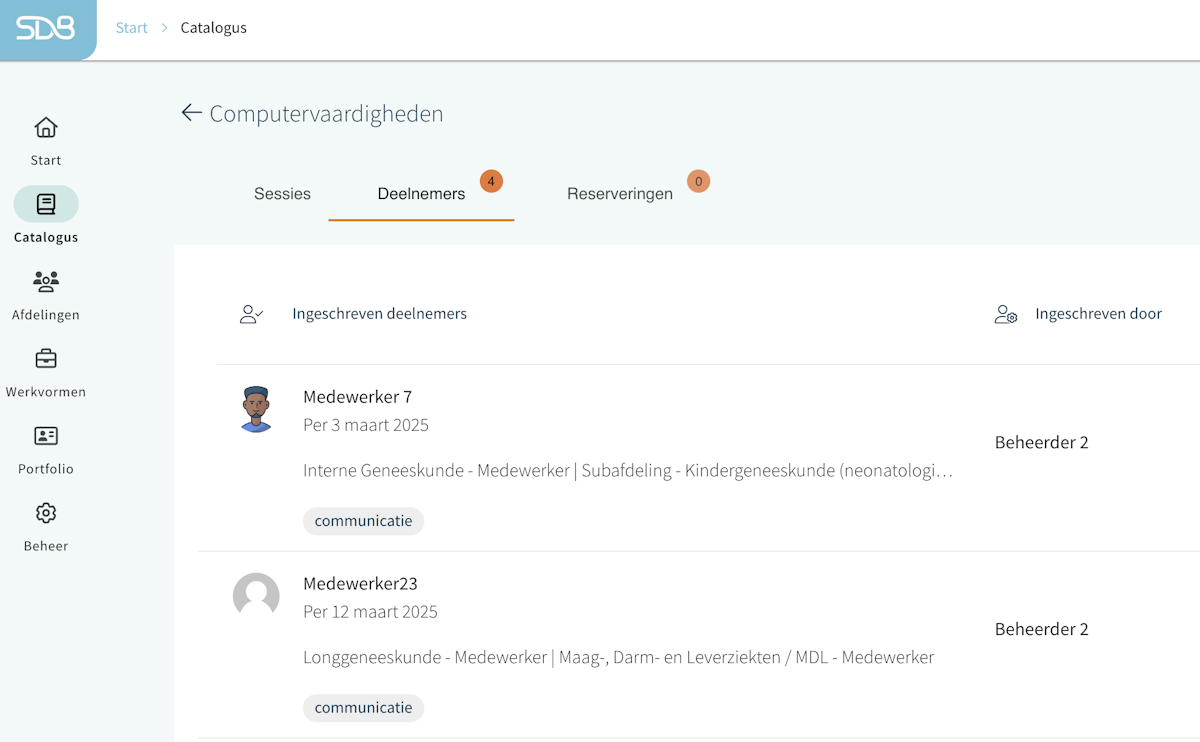Click the SDB logo
1200x742 pixels.
(x=46, y=28)
